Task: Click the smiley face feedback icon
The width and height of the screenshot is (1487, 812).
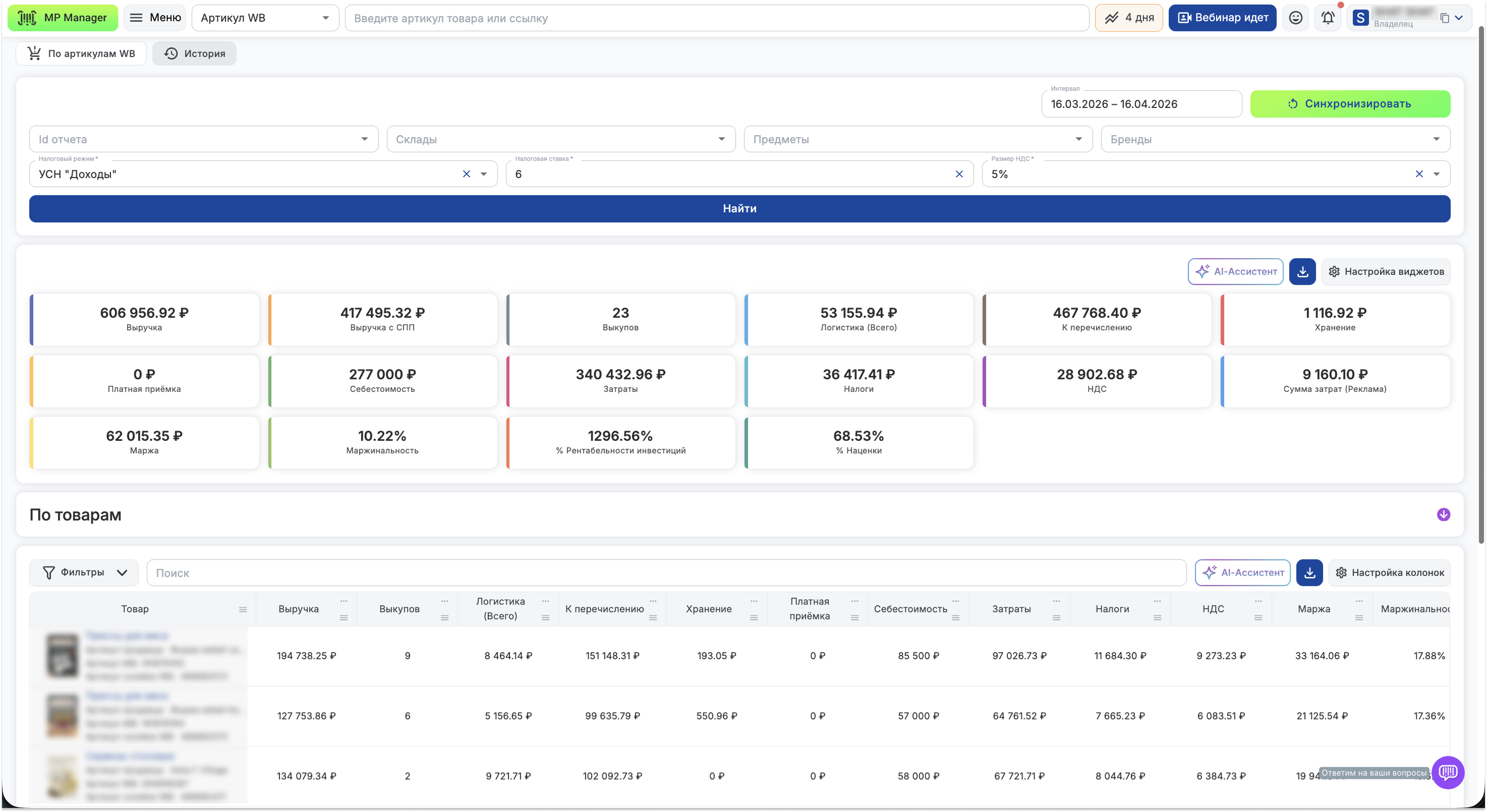Action: (x=1295, y=18)
